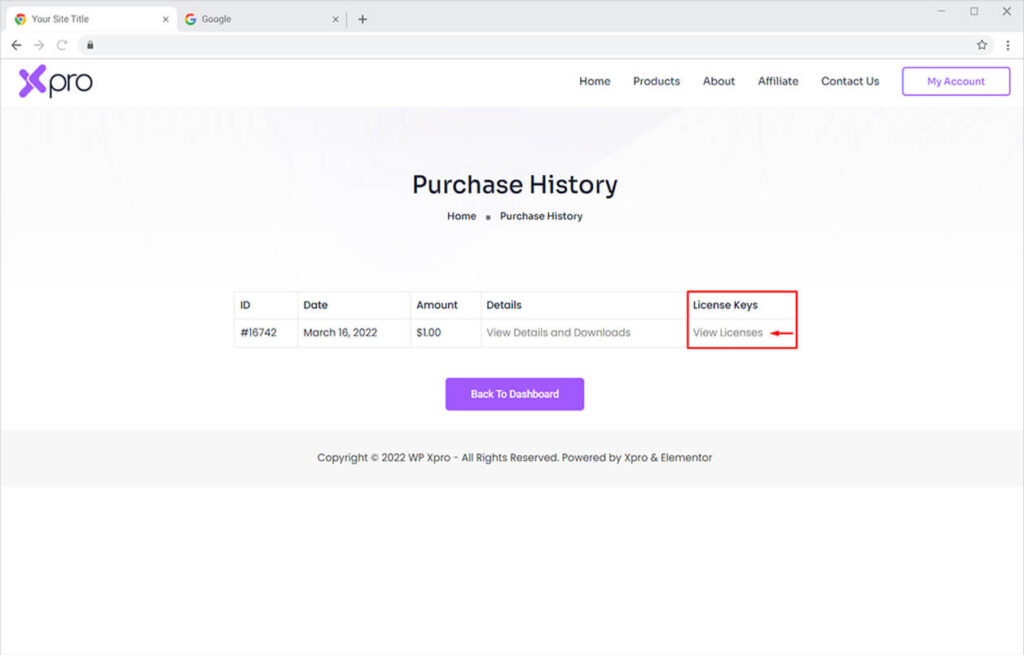Image resolution: width=1024 pixels, height=655 pixels.
Task: Open the Chrome three-dot menu
Action: [1008, 45]
